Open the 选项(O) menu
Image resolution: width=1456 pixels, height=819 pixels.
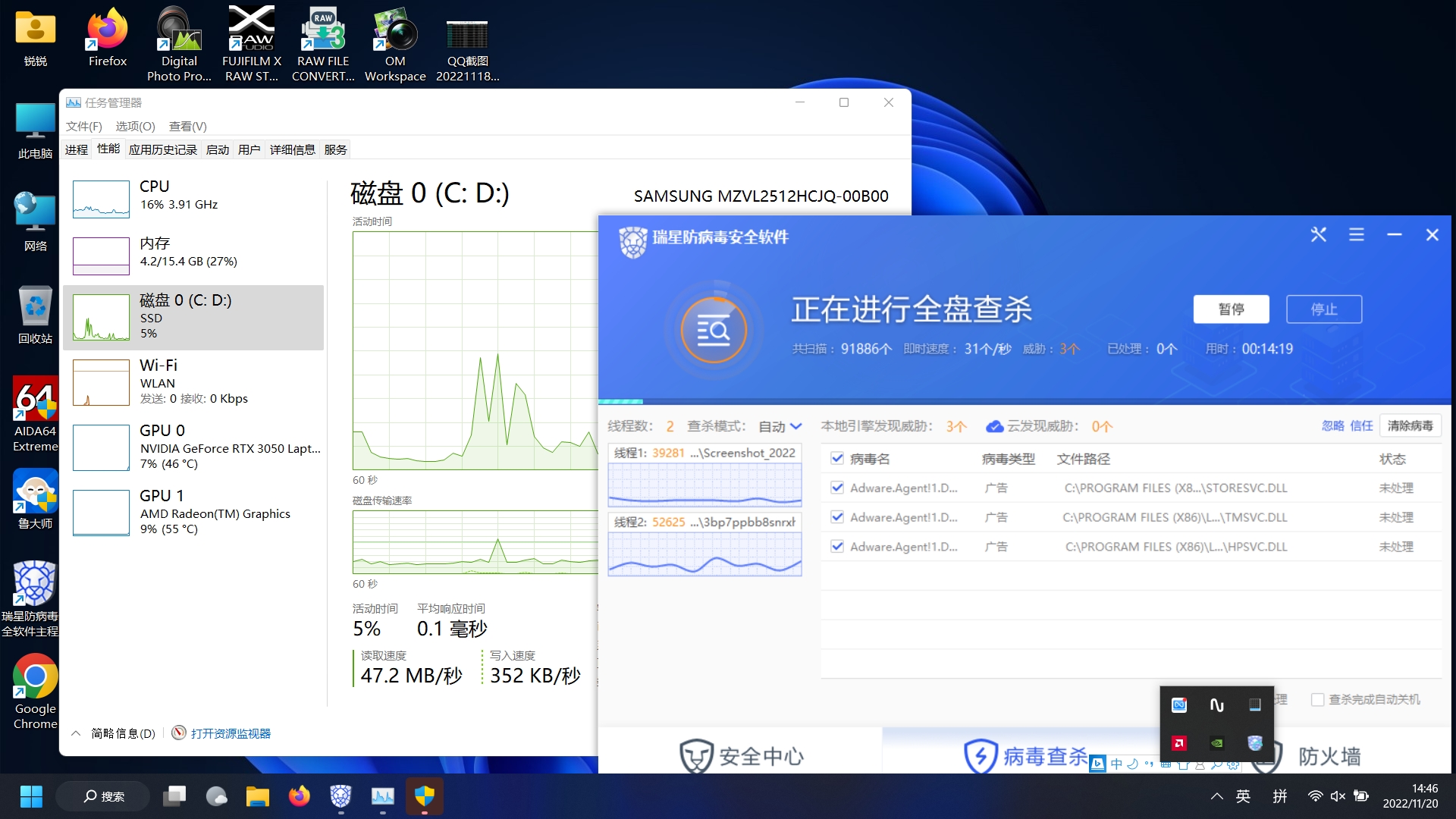tap(135, 126)
